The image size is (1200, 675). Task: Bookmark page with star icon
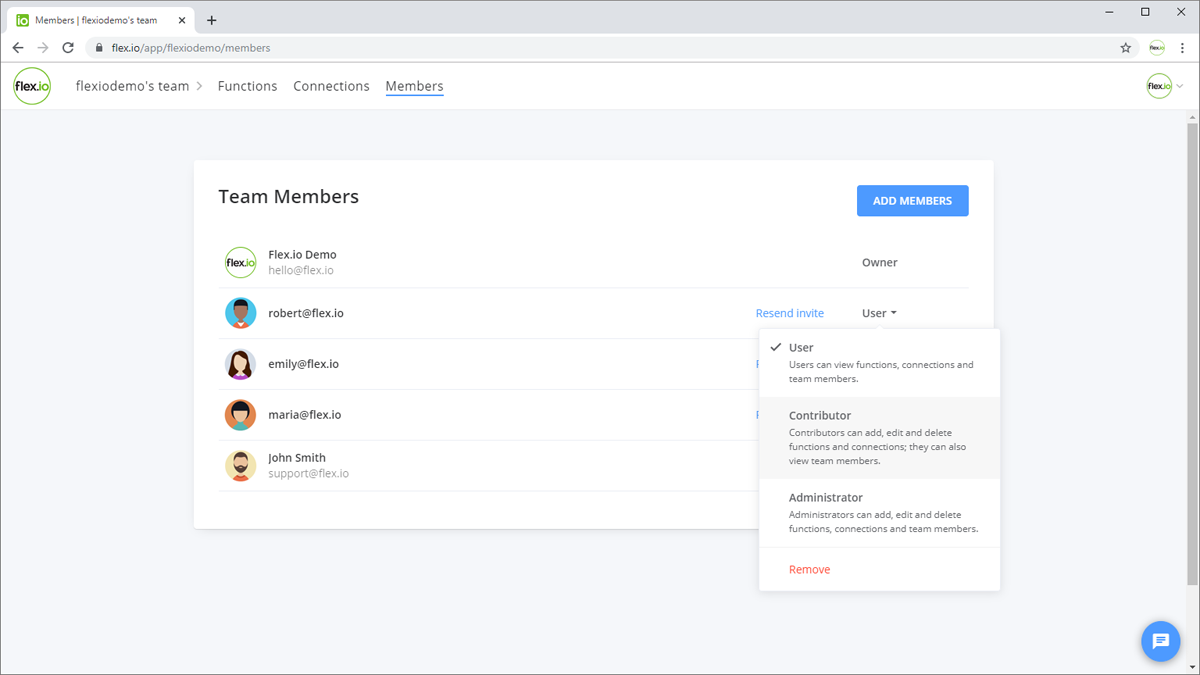[x=1126, y=47]
